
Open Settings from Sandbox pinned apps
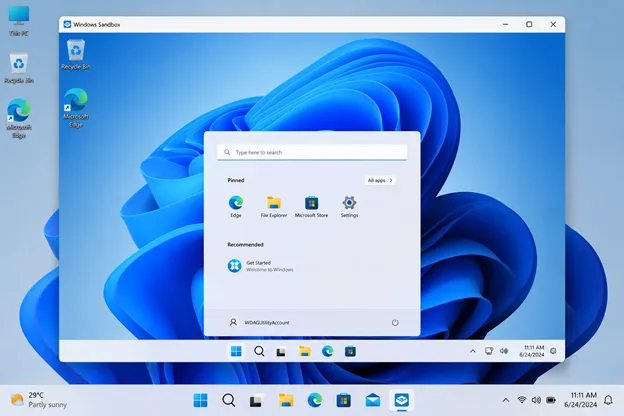[x=349, y=206]
